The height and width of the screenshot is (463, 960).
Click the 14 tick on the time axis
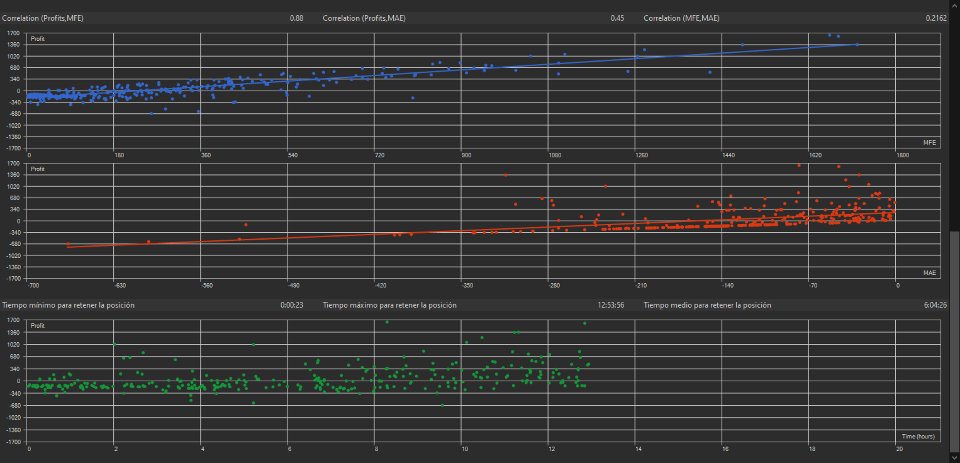(639, 450)
